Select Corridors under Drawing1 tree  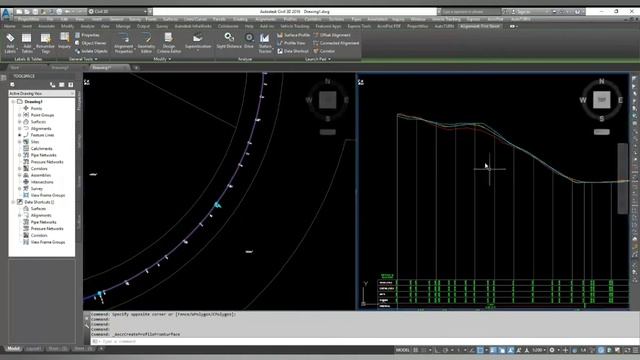tap(39, 169)
